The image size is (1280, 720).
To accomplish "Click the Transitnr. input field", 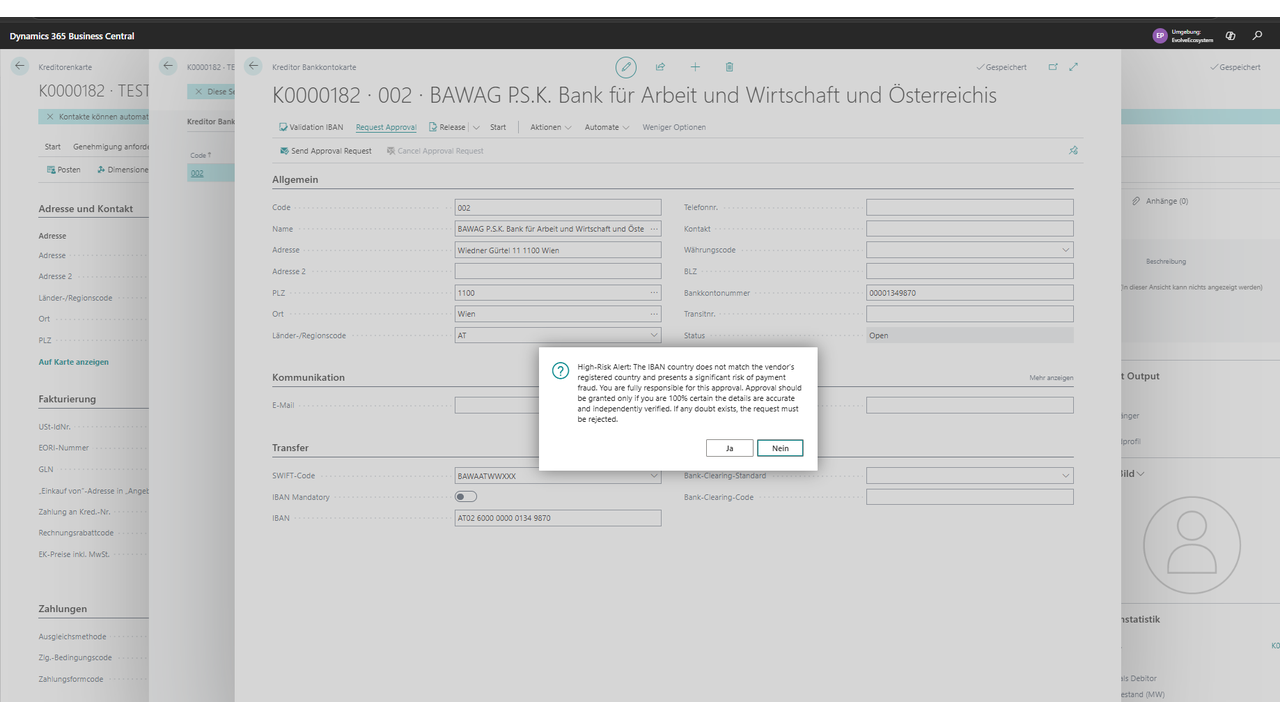I will pyautogui.click(x=970, y=314).
